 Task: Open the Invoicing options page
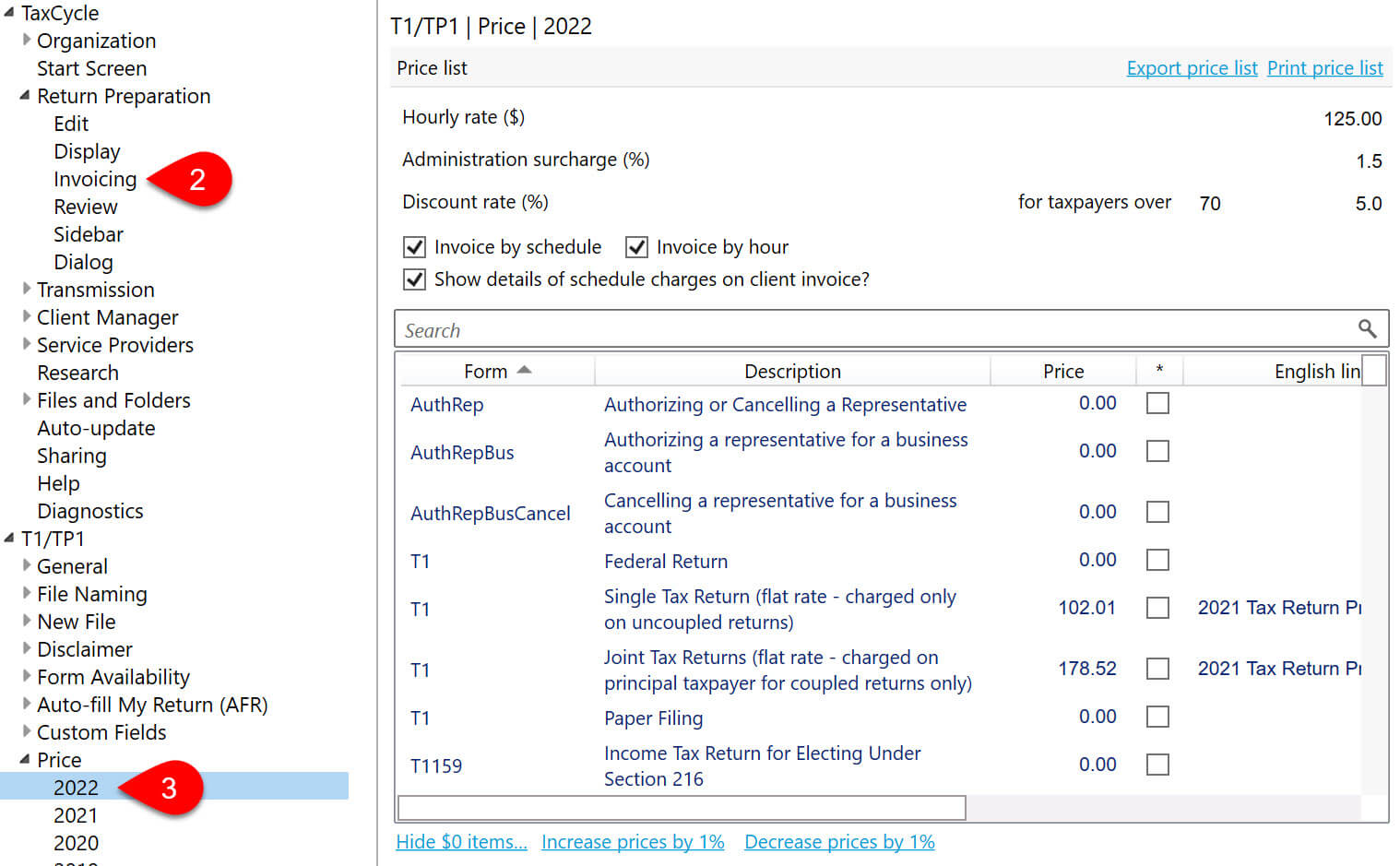[95, 179]
